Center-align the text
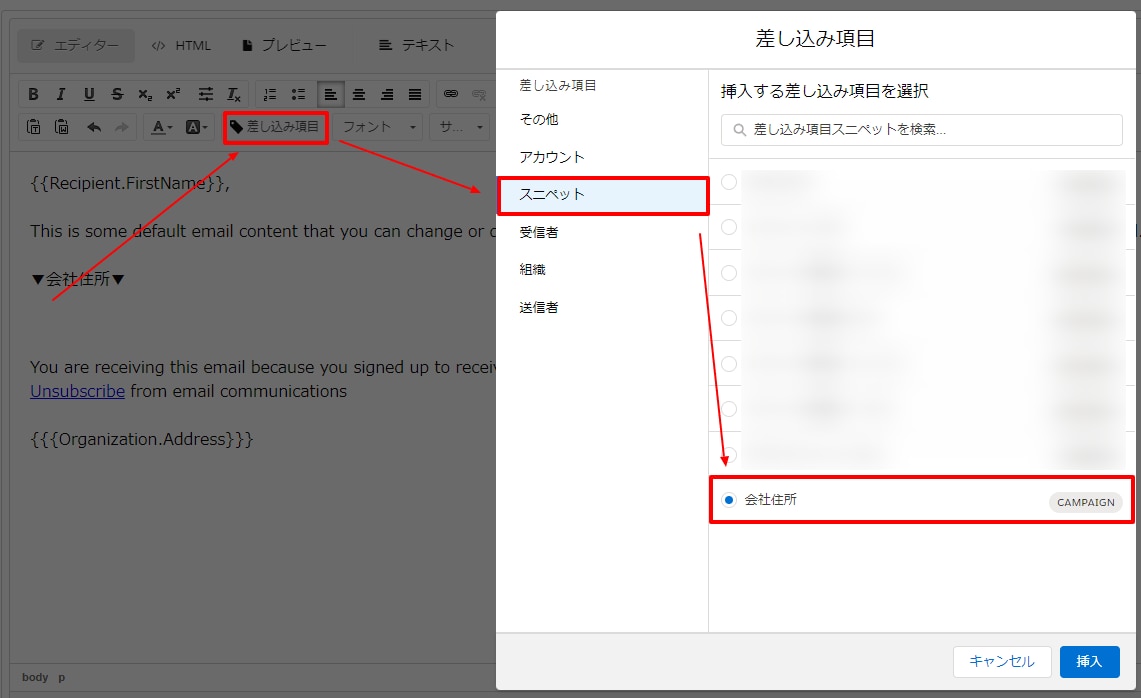The height and width of the screenshot is (698, 1141). click(x=359, y=94)
